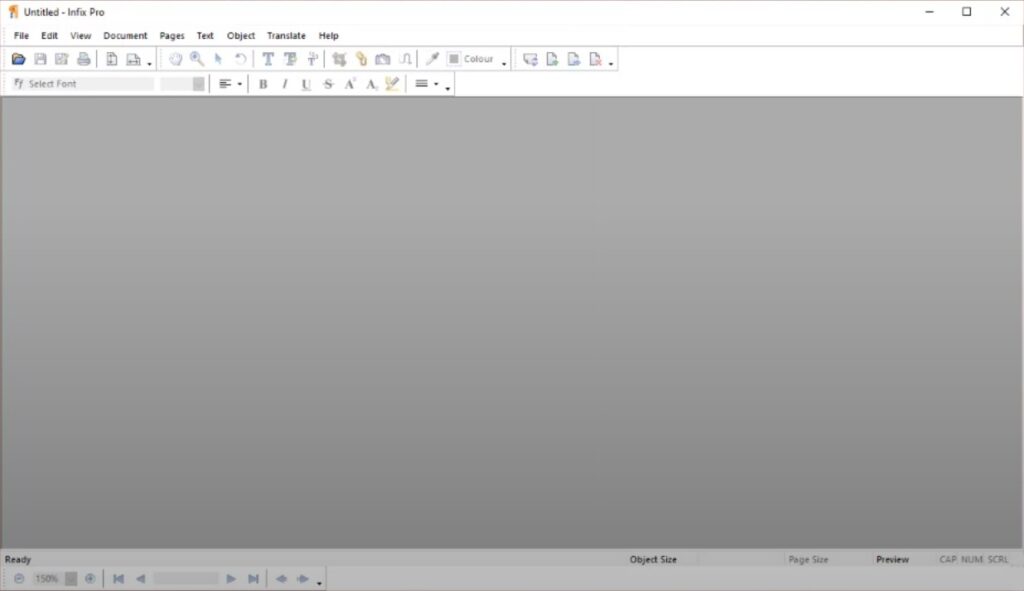Toggle Bold formatting

point(263,84)
